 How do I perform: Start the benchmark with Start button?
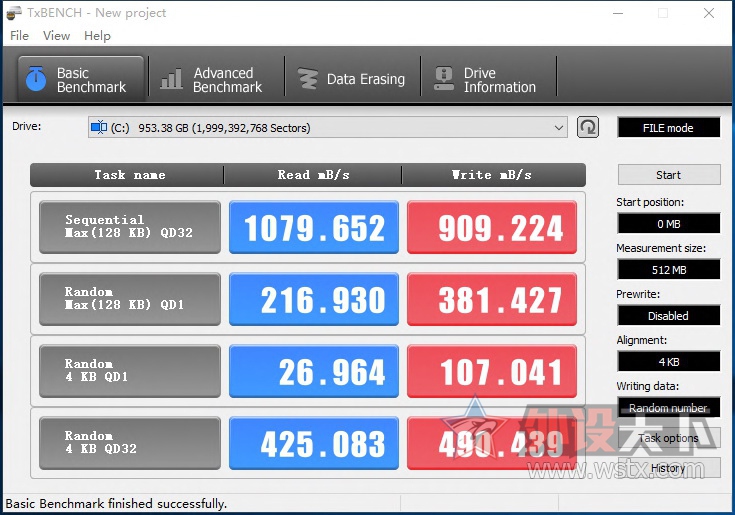pyautogui.click(x=669, y=175)
